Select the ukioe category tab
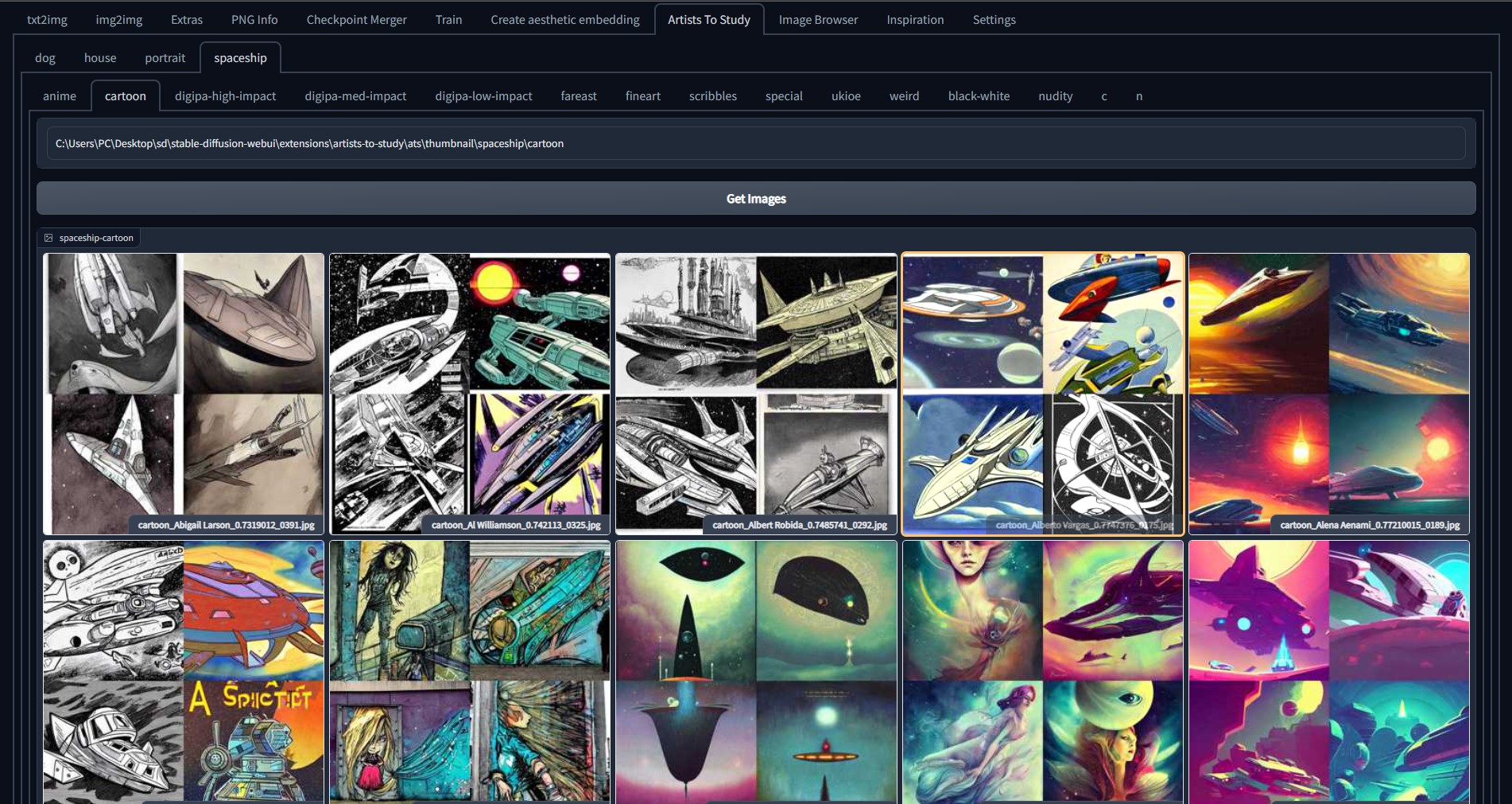 click(x=846, y=96)
